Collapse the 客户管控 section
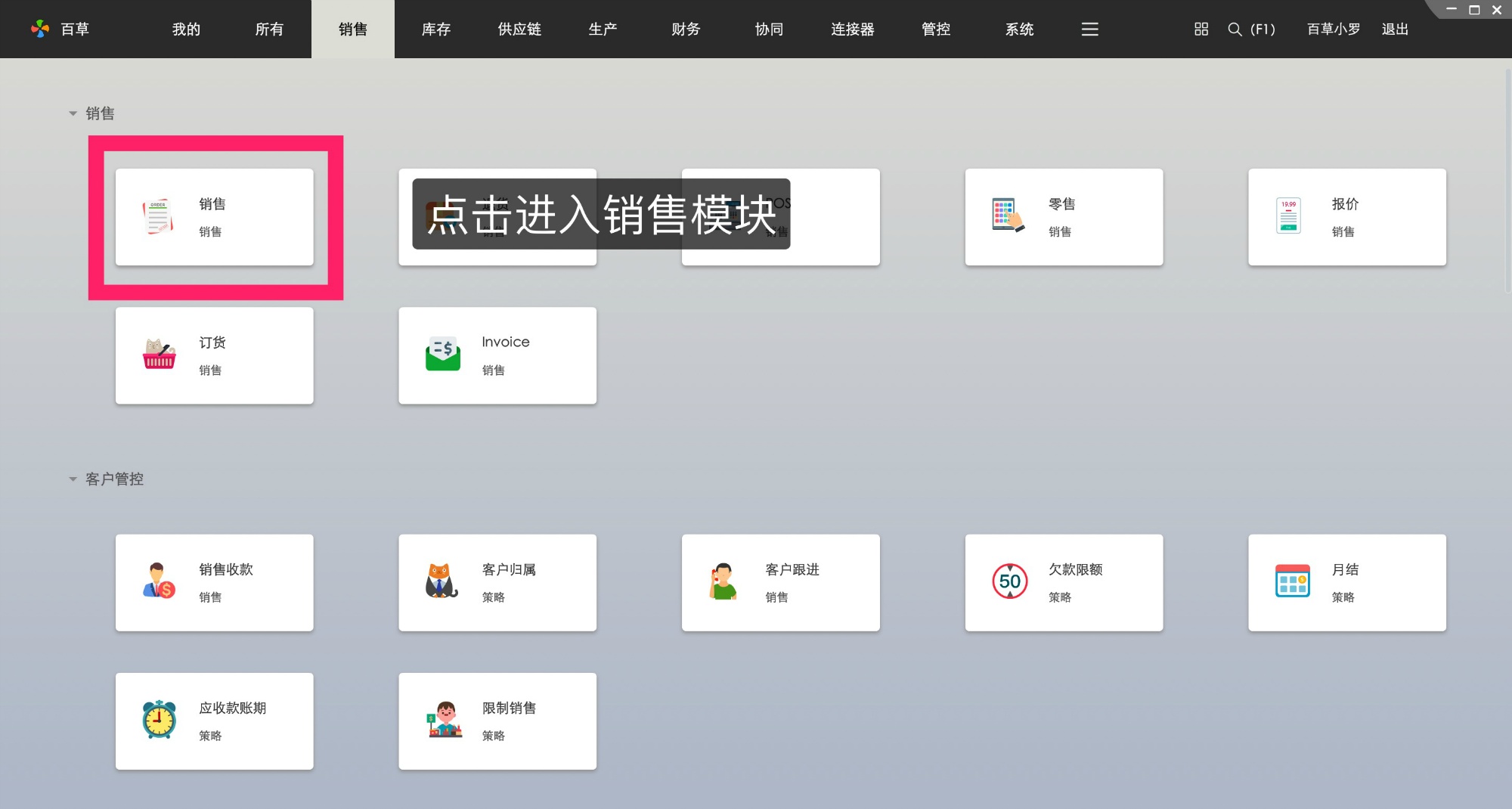1512x809 pixels. pyautogui.click(x=73, y=479)
